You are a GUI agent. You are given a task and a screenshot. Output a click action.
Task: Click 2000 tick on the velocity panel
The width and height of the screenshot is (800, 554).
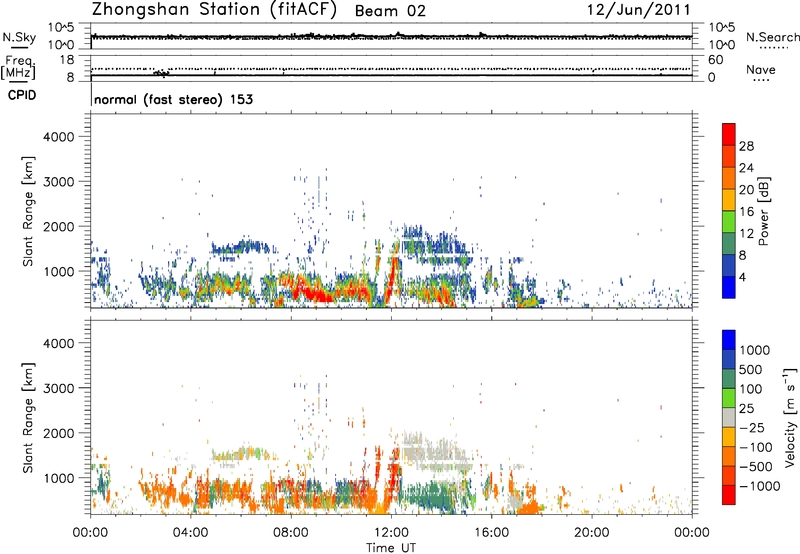[58, 433]
